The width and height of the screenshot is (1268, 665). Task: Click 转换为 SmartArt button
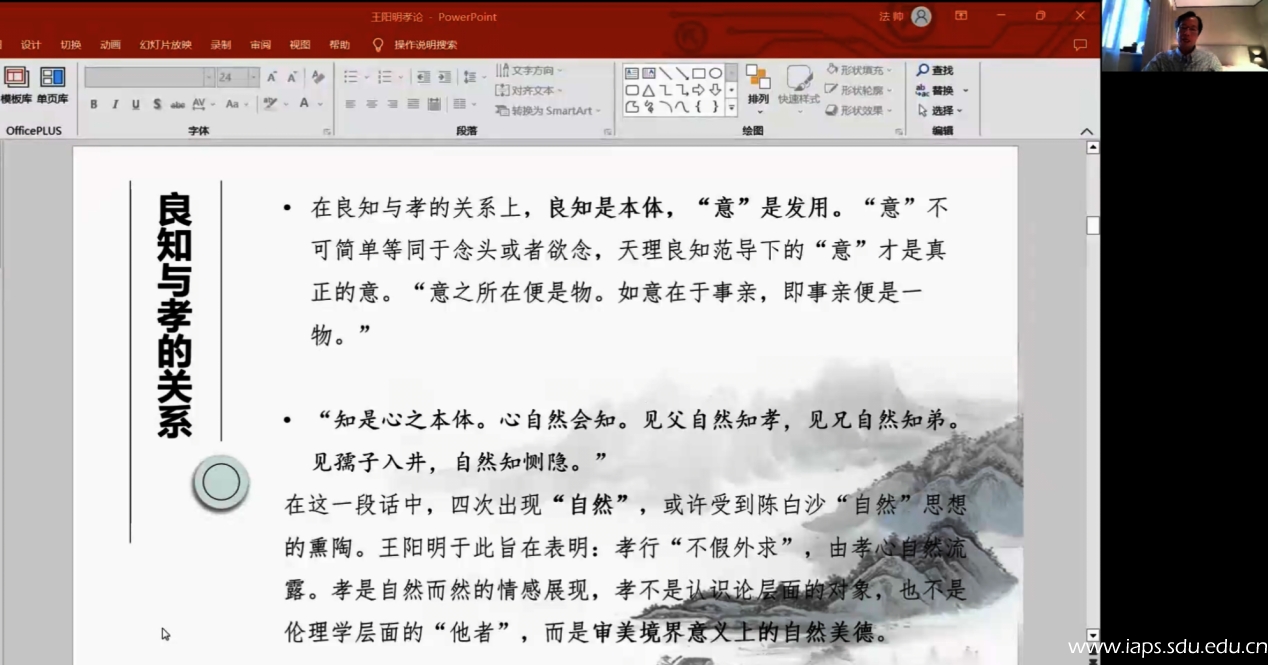click(x=548, y=111)
